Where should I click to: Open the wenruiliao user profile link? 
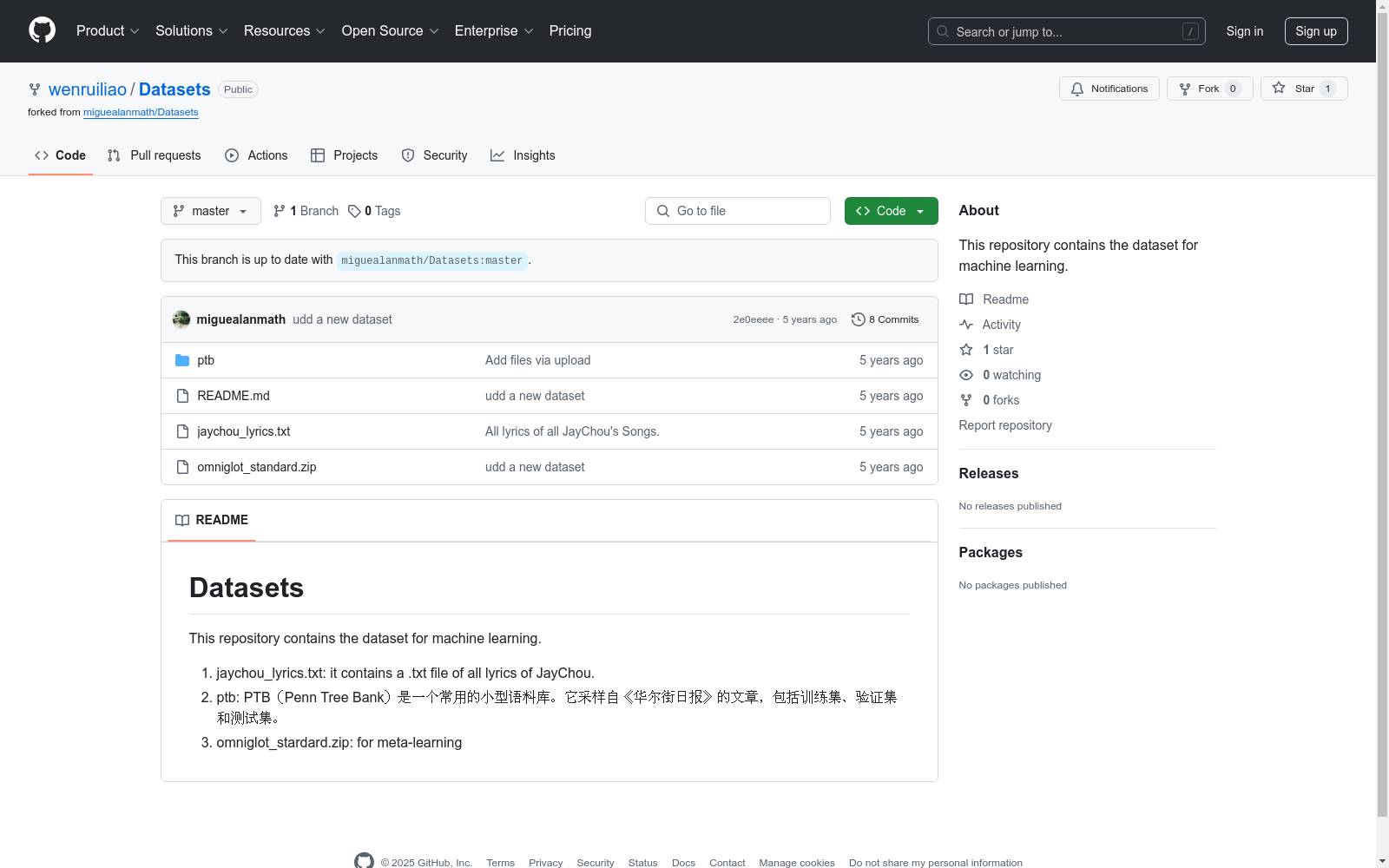pos(88,89)
